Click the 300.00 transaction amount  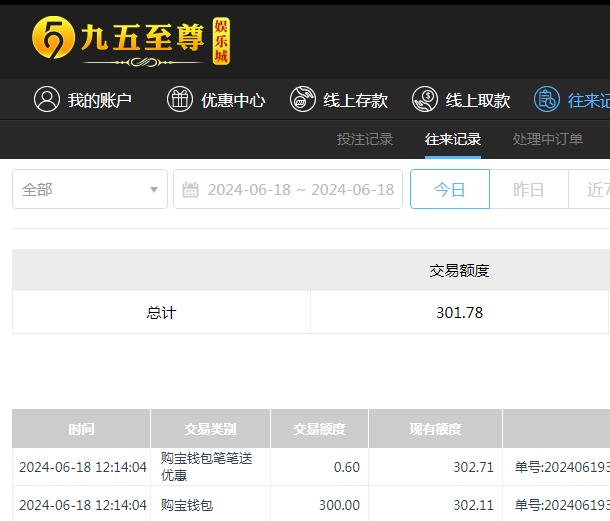[x=339, y=505]
